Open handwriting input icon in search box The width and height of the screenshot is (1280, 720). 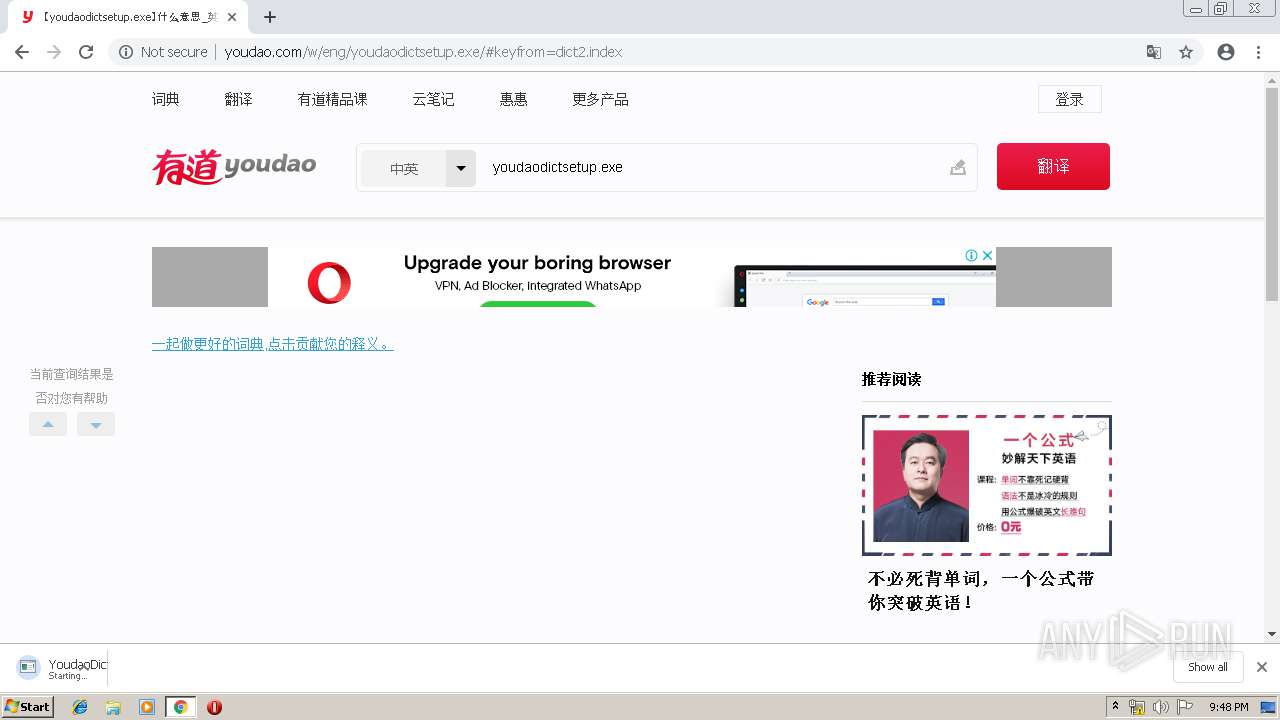[x=958, y=167]
